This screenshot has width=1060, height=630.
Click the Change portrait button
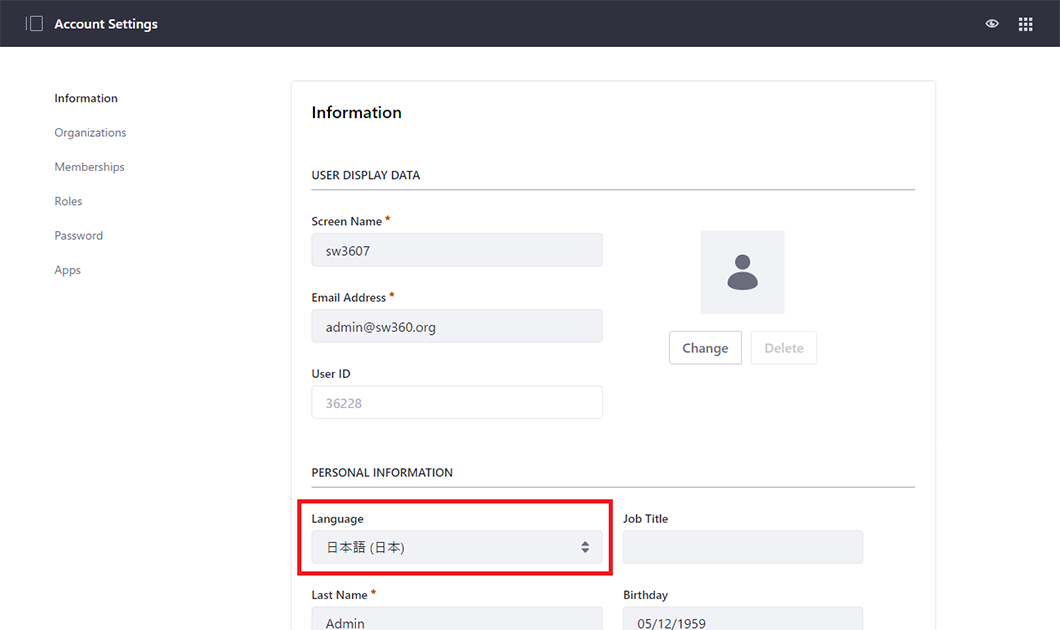705,347
